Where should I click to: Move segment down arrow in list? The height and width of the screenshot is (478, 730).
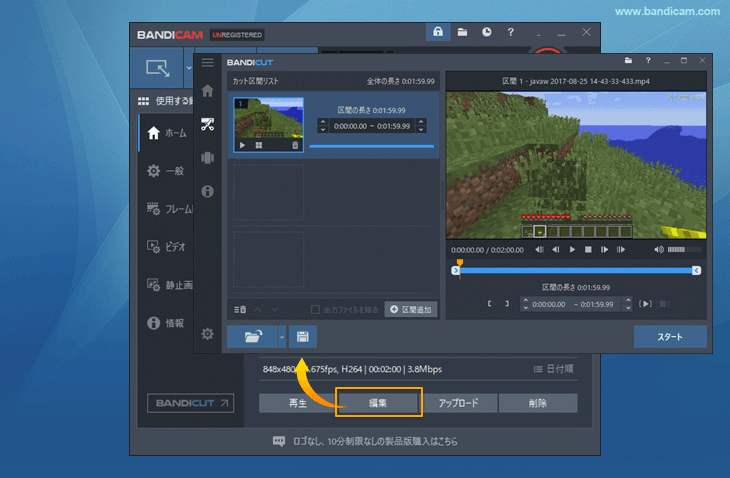click(275, 310)
